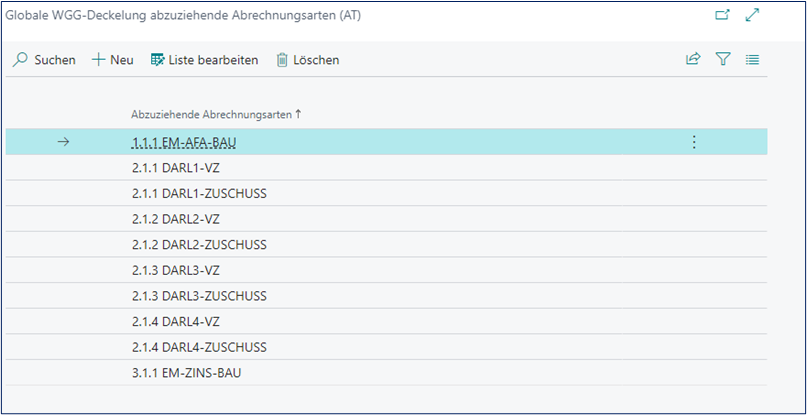Viewport: 807px width, 415px height.
Task: Choose 2.1.2 DARL2-ZUSCHUSS in list
Action: point(199,245)
